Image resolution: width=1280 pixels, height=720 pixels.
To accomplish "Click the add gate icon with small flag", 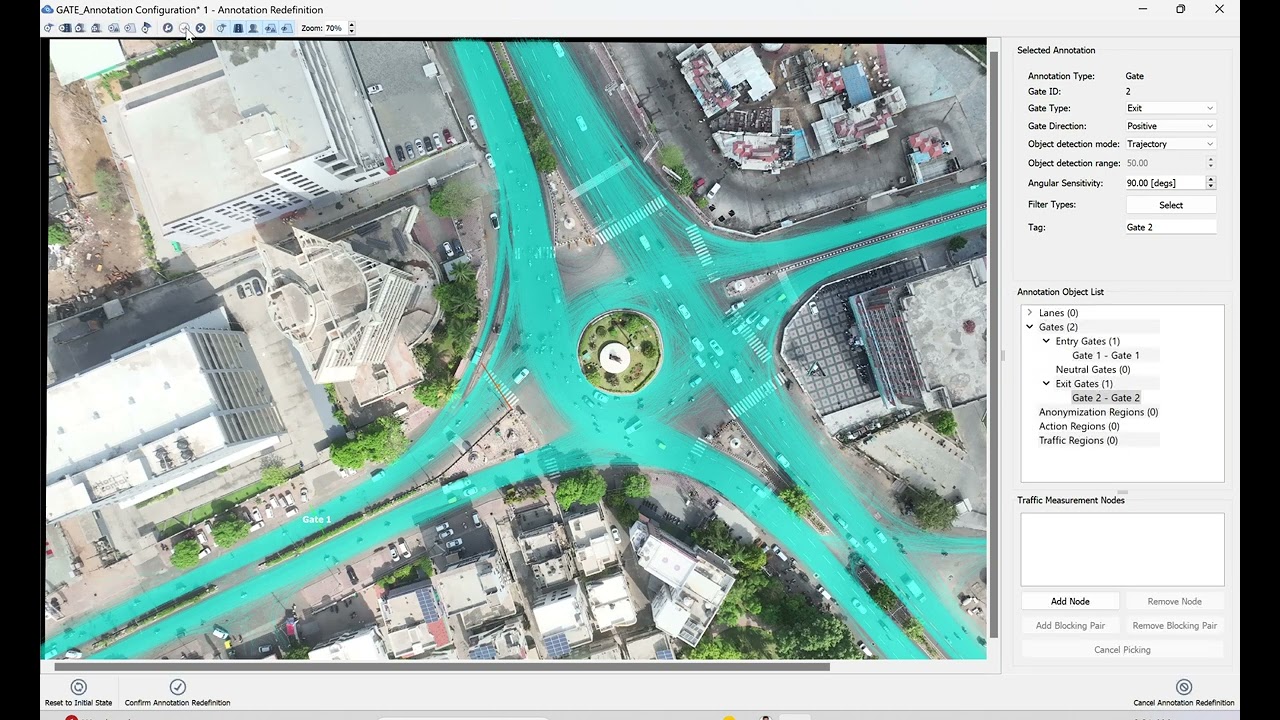I will pos(48,28).
